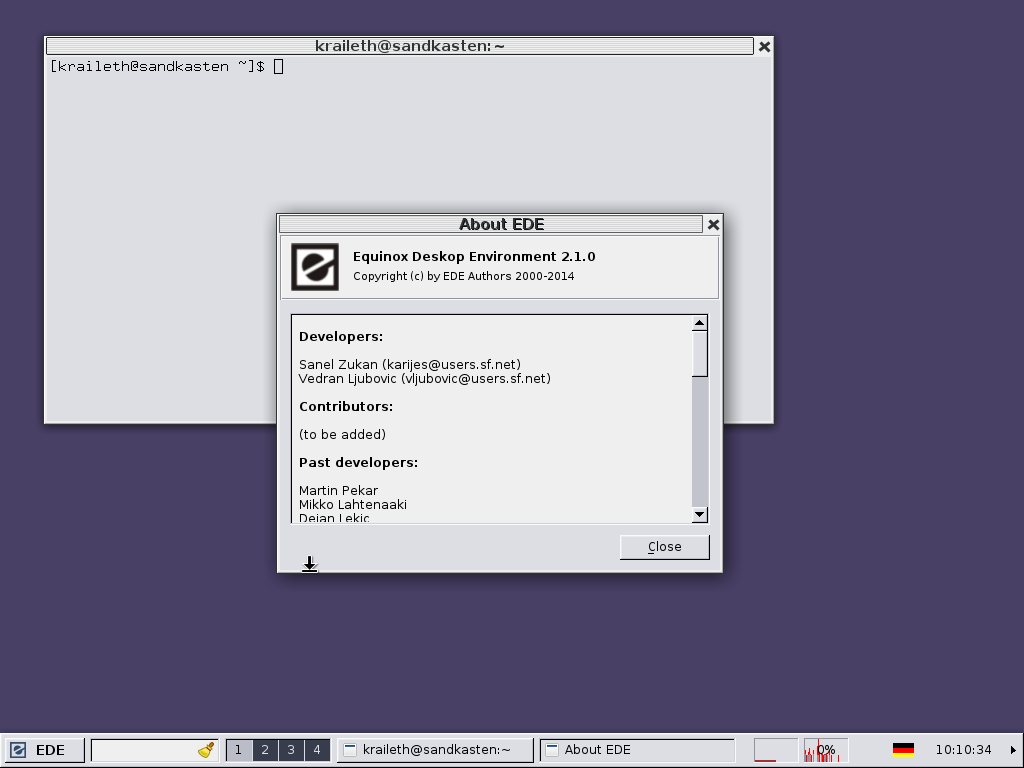Switch to workspace 4
This screenshot has width=1024, height=768.
[x=317, y=750]
